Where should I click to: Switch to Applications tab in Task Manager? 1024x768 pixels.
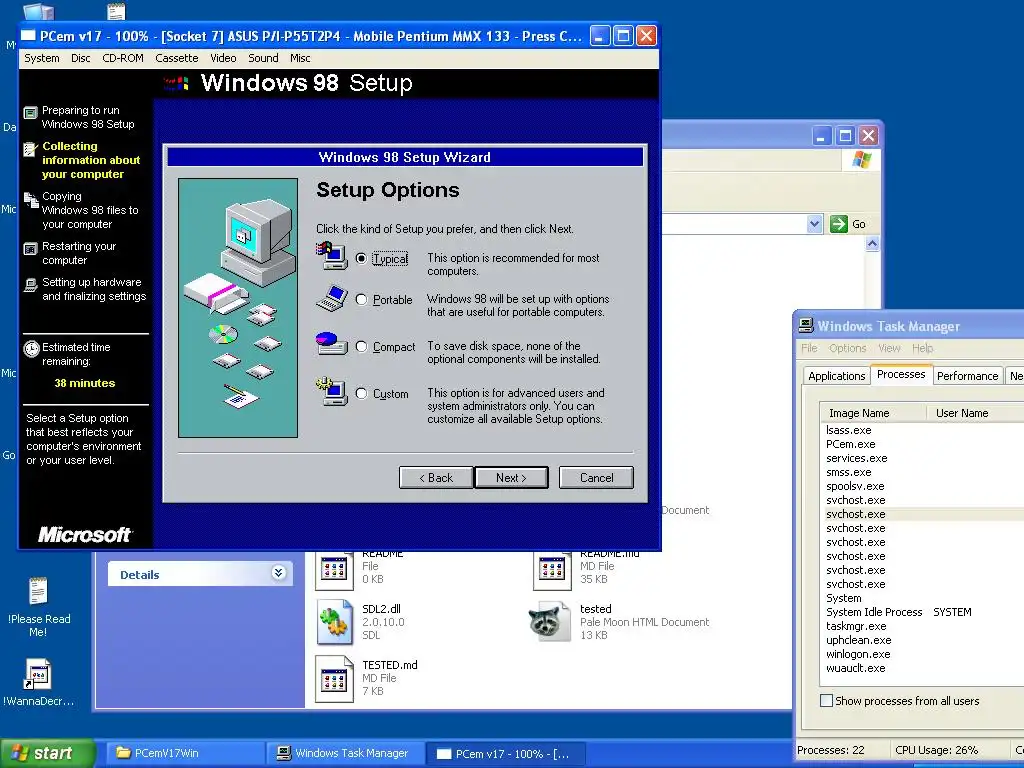tap(837, 376)
